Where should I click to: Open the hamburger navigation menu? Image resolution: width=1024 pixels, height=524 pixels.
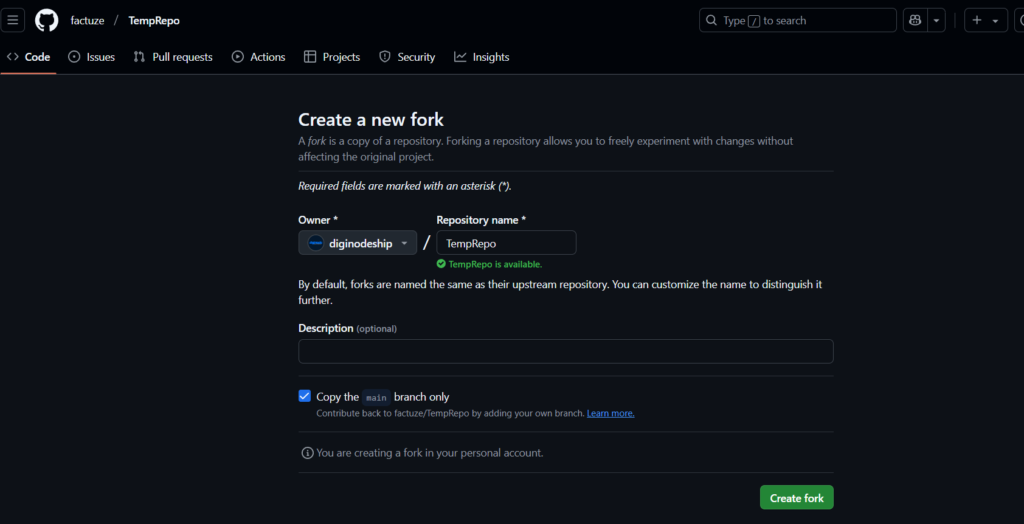click(x=14, y=20)
